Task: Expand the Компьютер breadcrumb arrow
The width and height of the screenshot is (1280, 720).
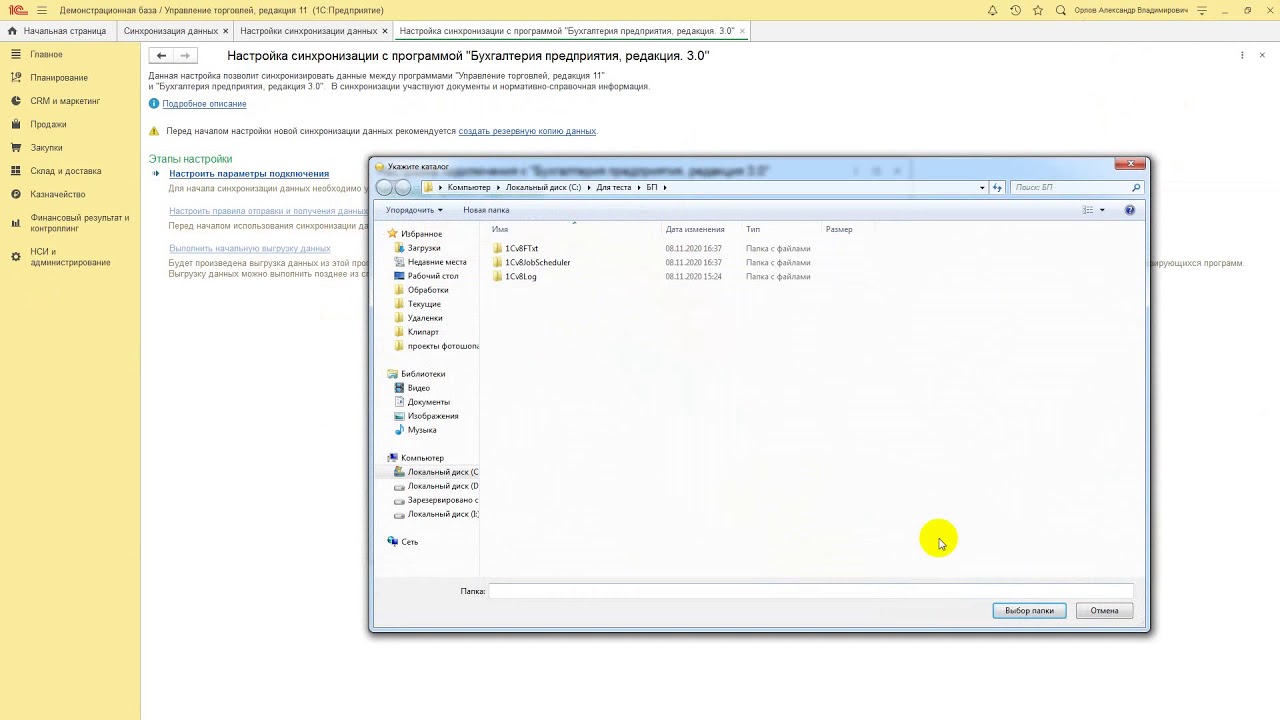Action: pyautogui.click(x=498, y=187)
